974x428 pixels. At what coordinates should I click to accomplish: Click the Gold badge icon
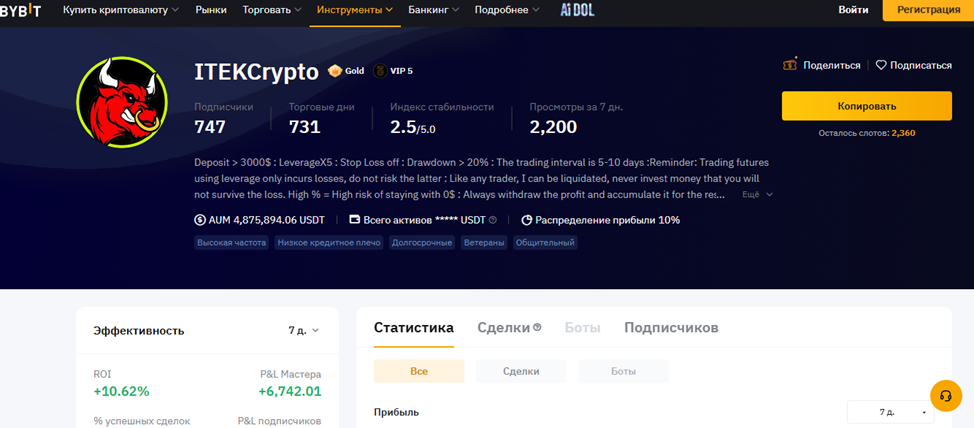coord(335,71)
